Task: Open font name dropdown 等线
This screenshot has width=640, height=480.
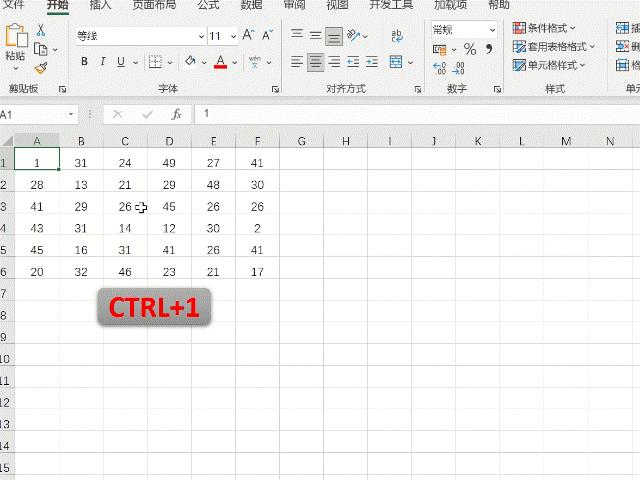Action: pyautogui.click(x=201, y=36)
